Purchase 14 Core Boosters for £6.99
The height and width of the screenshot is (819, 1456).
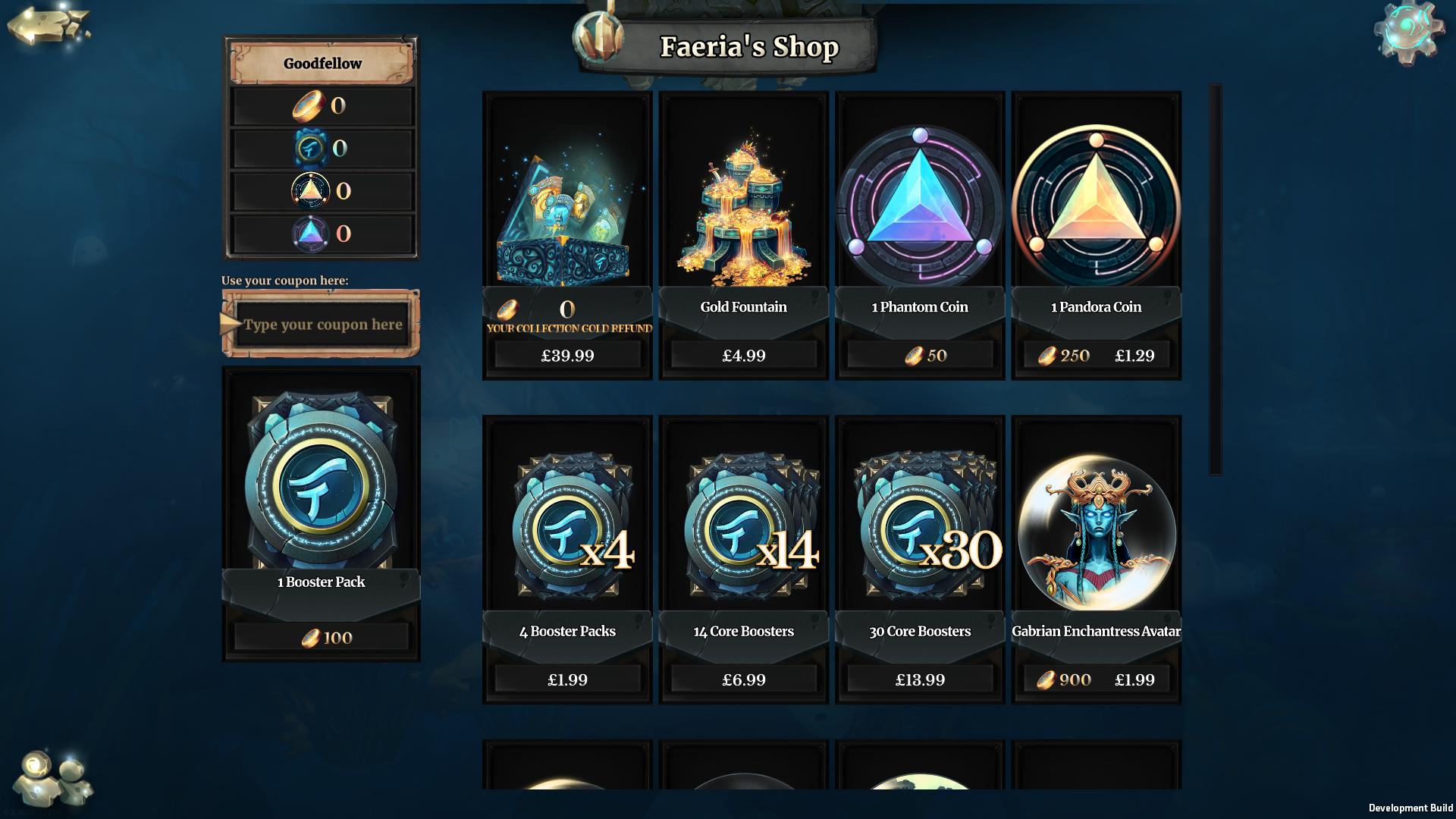point(743,679)
